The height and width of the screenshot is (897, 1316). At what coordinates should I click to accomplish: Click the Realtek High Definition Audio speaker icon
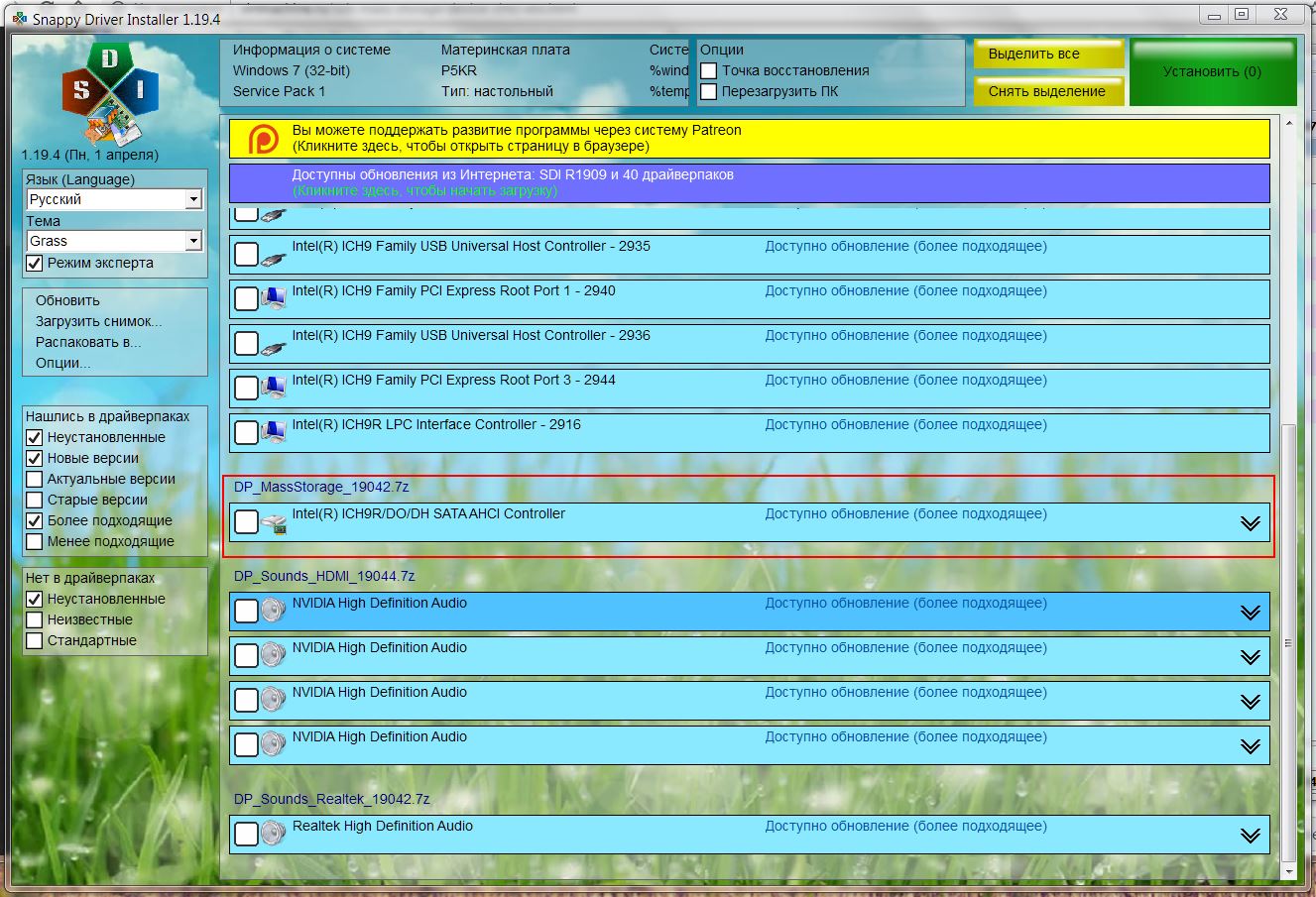pos(274,834)
